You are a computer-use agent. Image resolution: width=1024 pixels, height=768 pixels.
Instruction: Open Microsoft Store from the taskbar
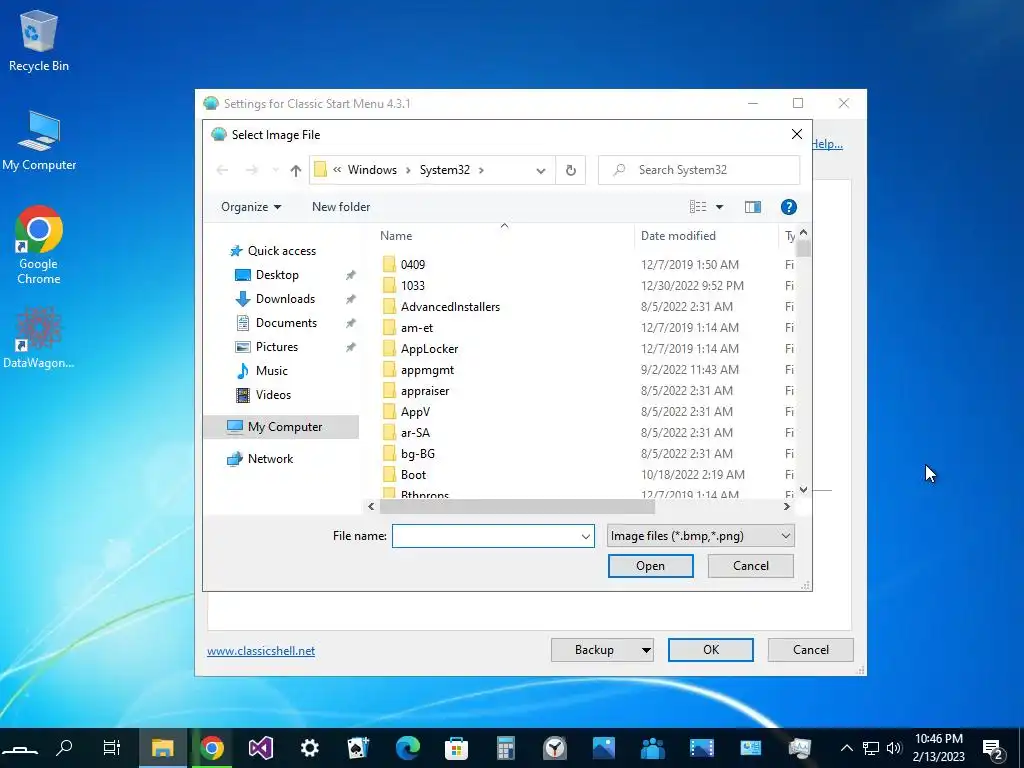tap(456, 748)
